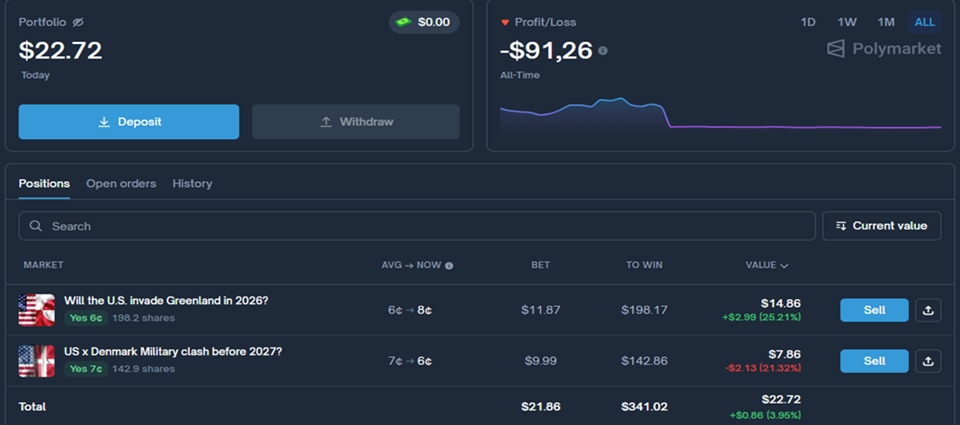Click the 6¢ → 8¢ price change
Image resolution: width=960 pixels, height=425 pixels.
click(x=410, y=310)
